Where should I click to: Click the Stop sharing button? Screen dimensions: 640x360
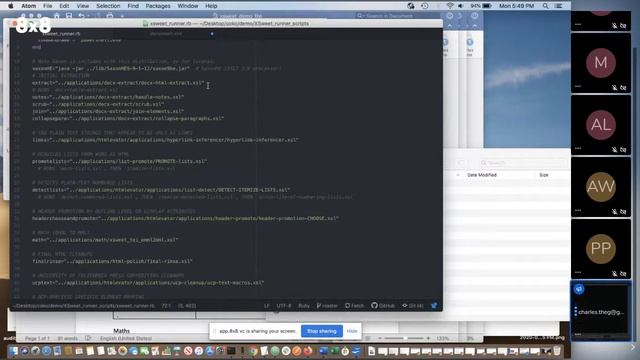click(322, 331)
